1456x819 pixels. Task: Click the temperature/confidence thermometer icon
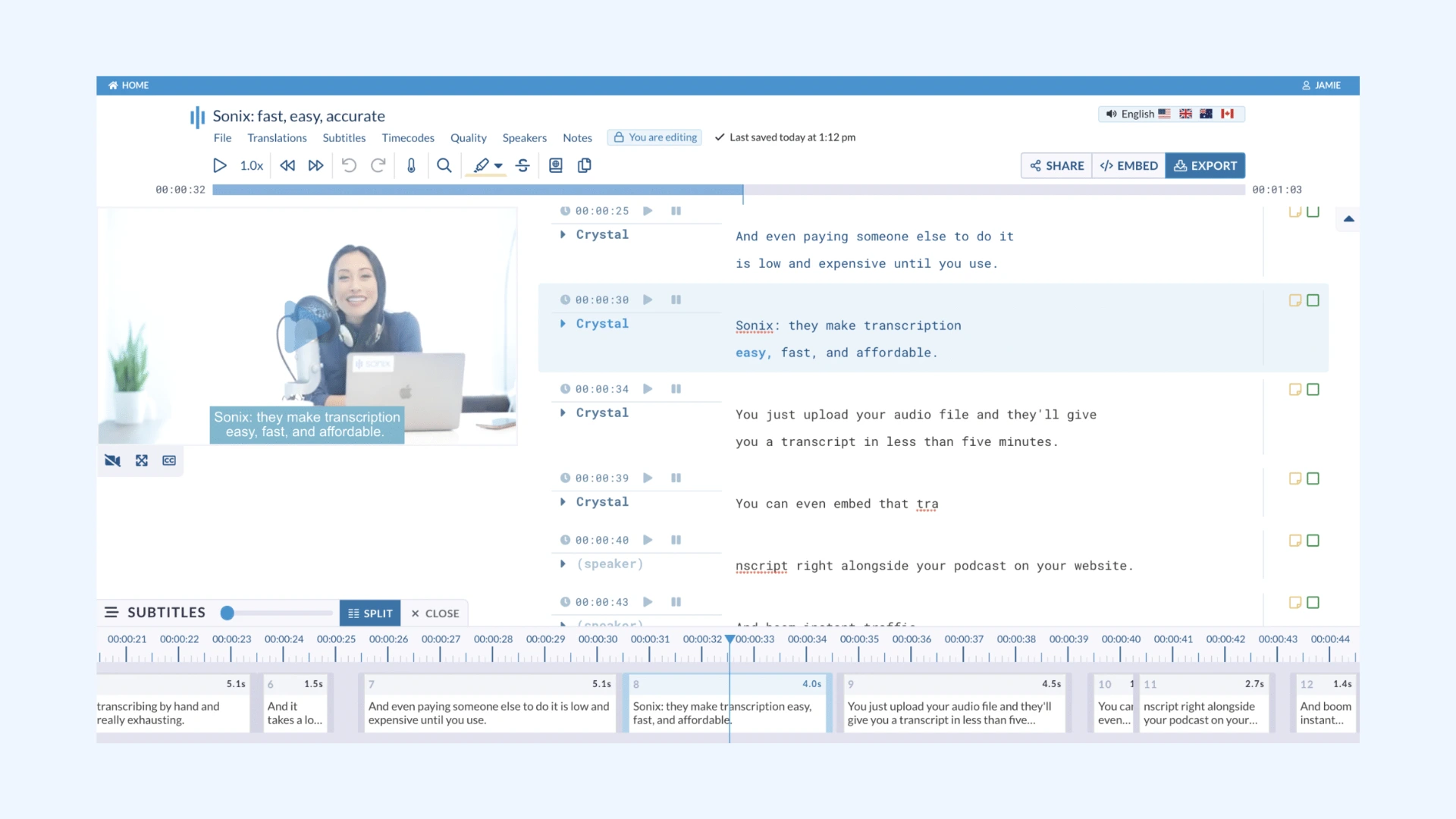pos(411,165)
